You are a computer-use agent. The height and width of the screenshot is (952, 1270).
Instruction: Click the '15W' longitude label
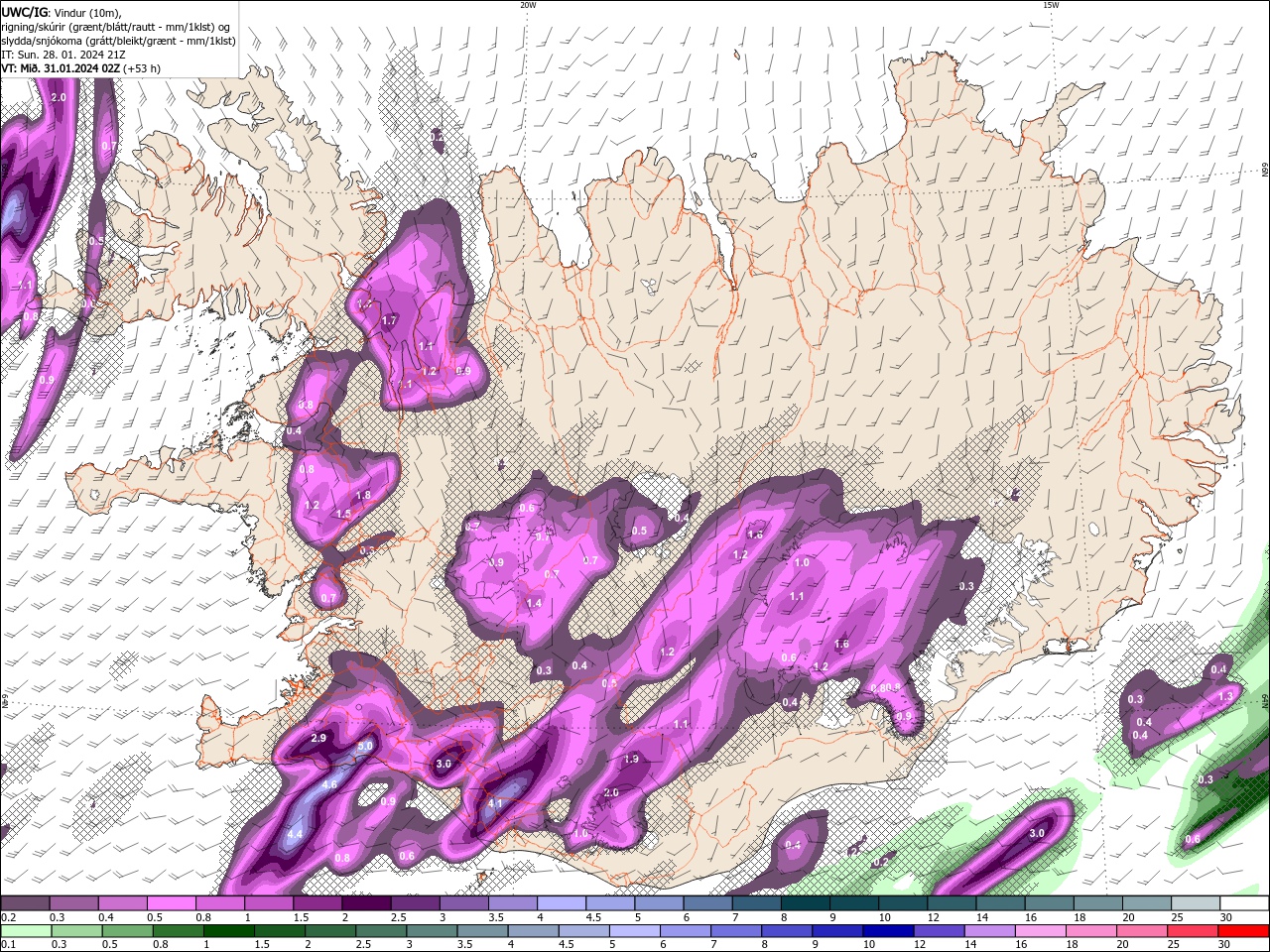(1051, 4)
